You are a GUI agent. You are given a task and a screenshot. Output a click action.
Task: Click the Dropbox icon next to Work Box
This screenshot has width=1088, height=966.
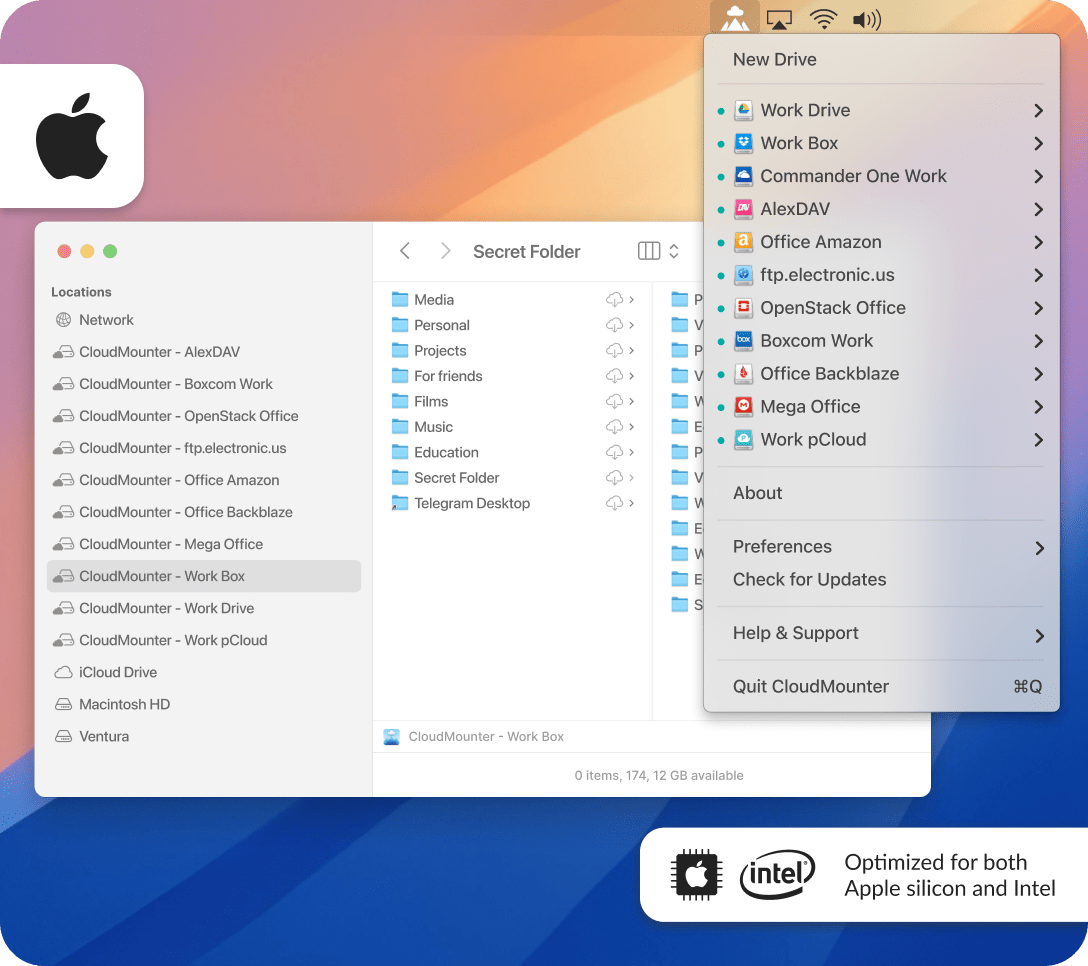click(x=742, y=143)
